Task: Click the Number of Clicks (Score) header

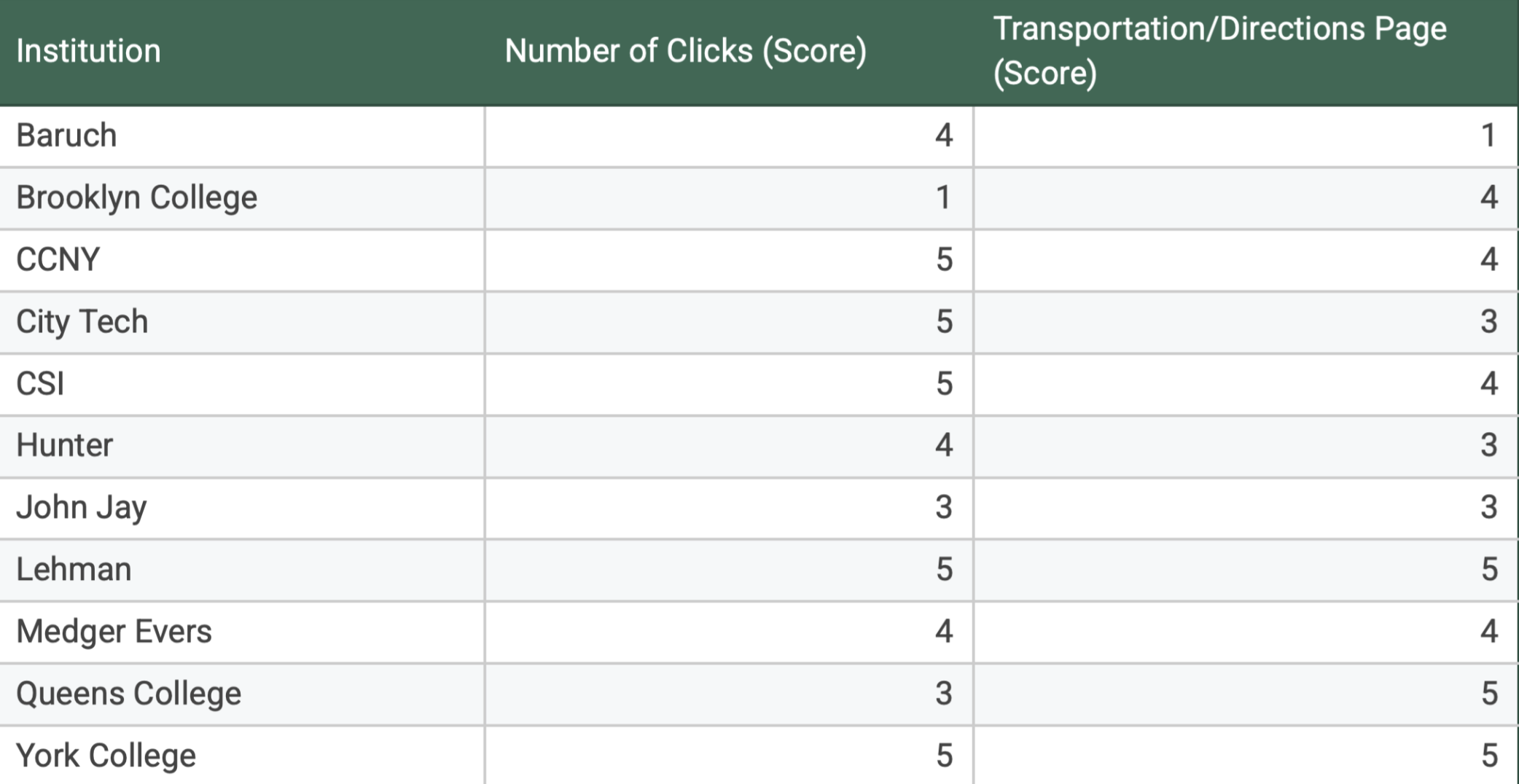Action: pyautogui.click(x=685, y=51)
